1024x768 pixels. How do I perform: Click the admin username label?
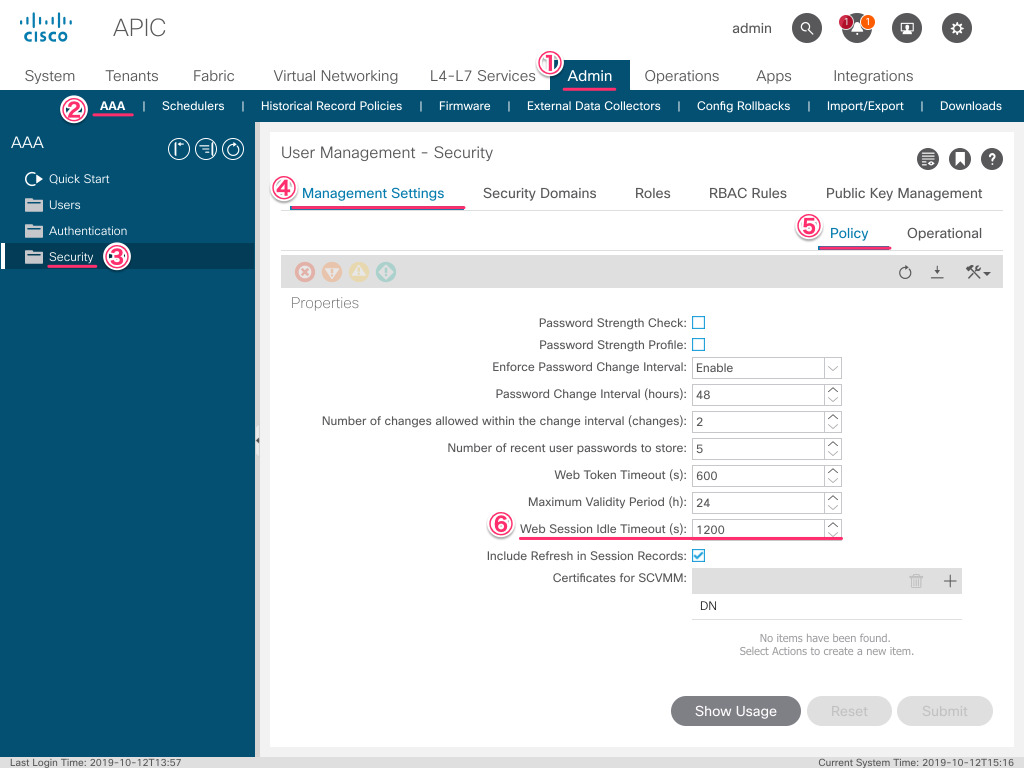click(752, 28)
